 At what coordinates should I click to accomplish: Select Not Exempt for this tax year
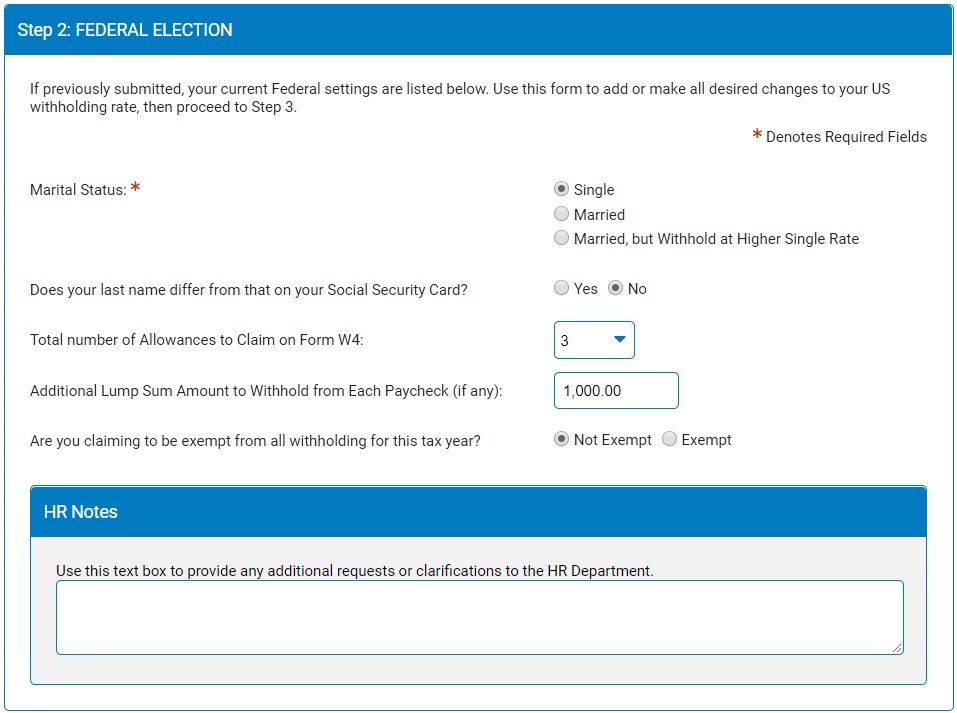561,439
